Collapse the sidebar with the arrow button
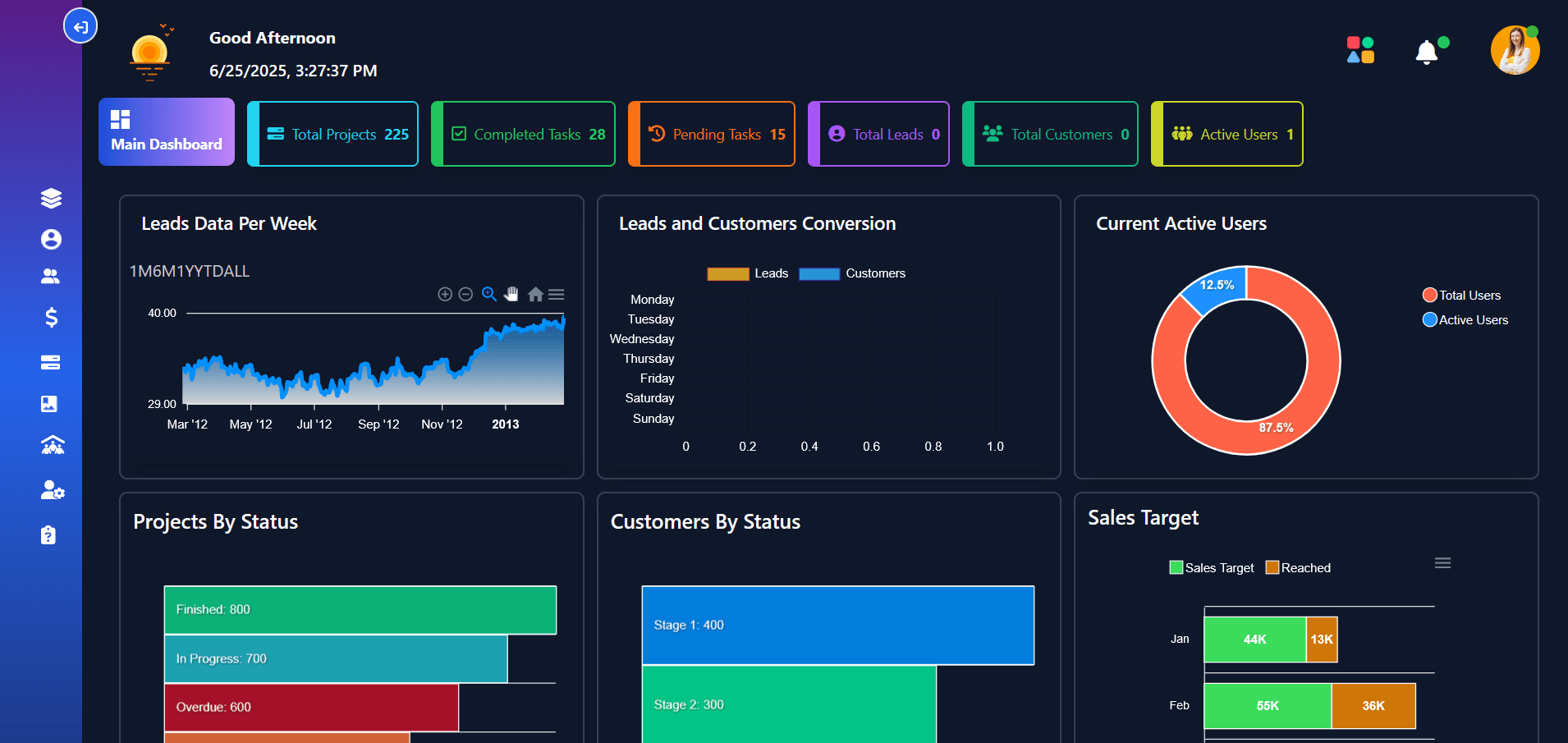 coord(80,26)
